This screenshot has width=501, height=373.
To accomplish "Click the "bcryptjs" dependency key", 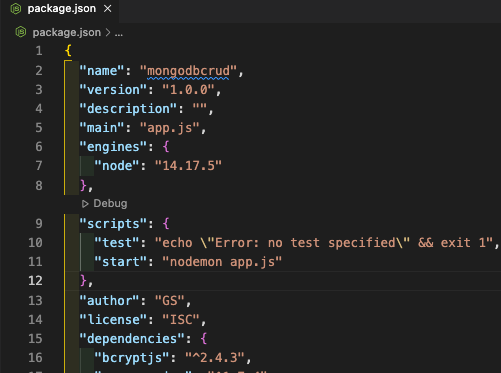I will point(132,358).
